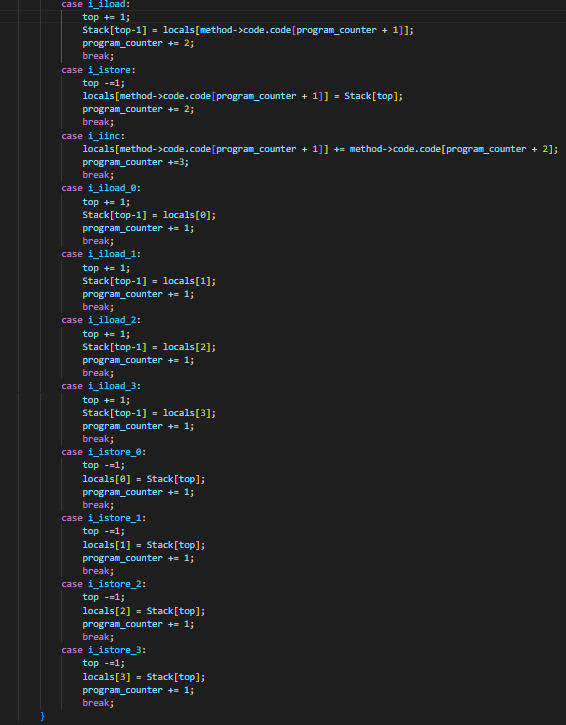Click the 'case i_iload_0:' label

pyautogui.click(x=101, y=188)
